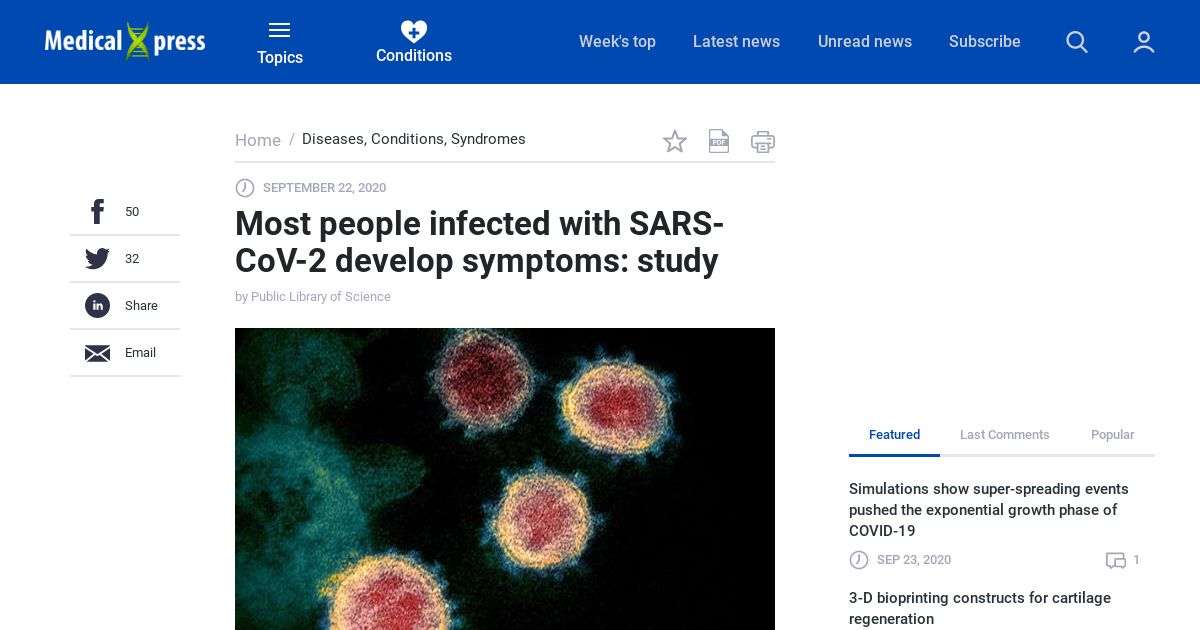The width and height of the screenshot is (1200, 630).
Task: Expand the Conditions menu
Action: click(x=414, y=42)
